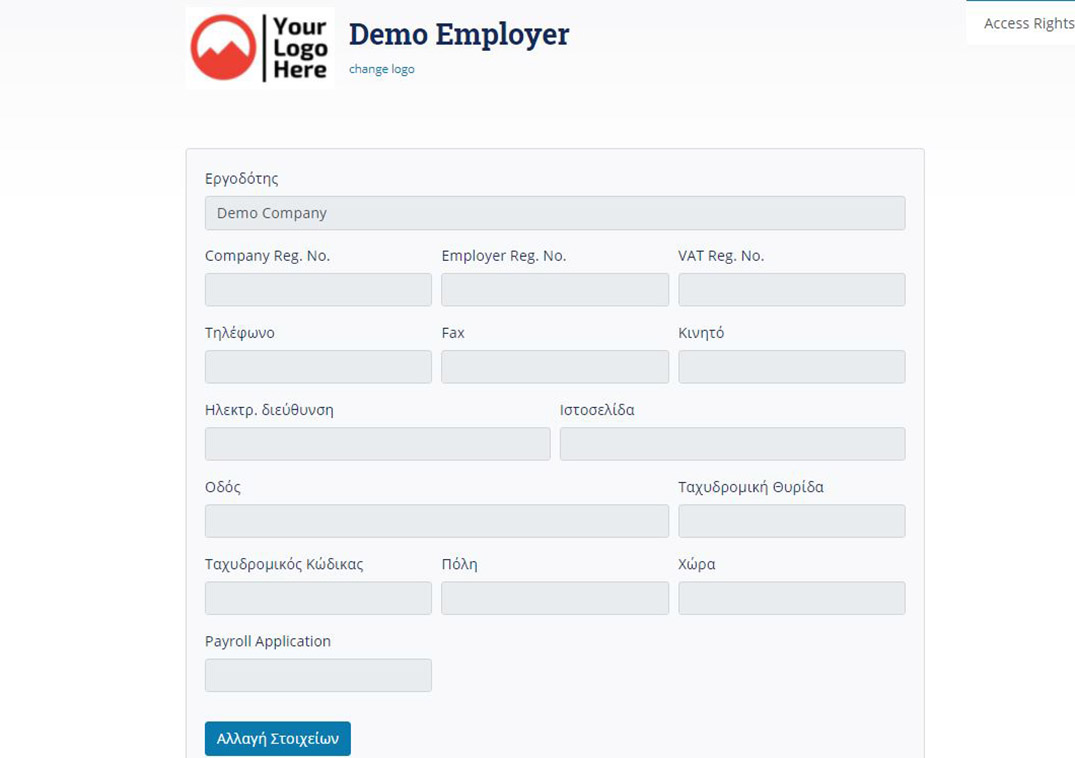Click the Κινητό label
Image resolution: width=1075 pixels, height=758 pixels.
click(701, 333)
